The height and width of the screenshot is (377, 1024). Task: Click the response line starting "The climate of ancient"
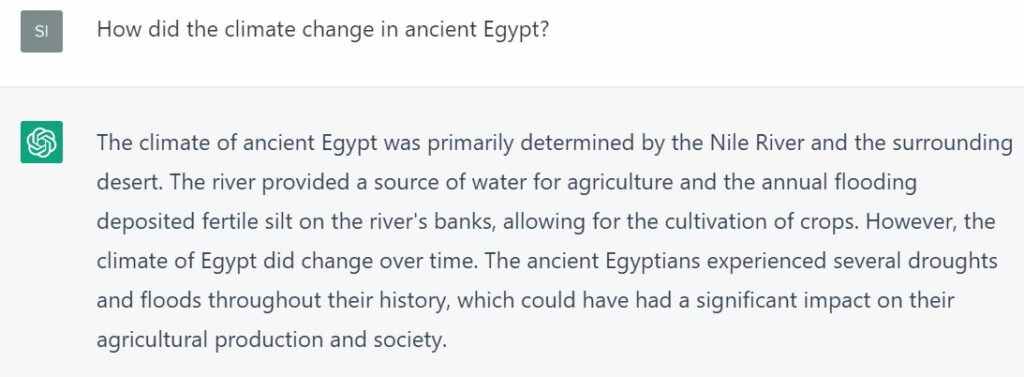[554, 143]
